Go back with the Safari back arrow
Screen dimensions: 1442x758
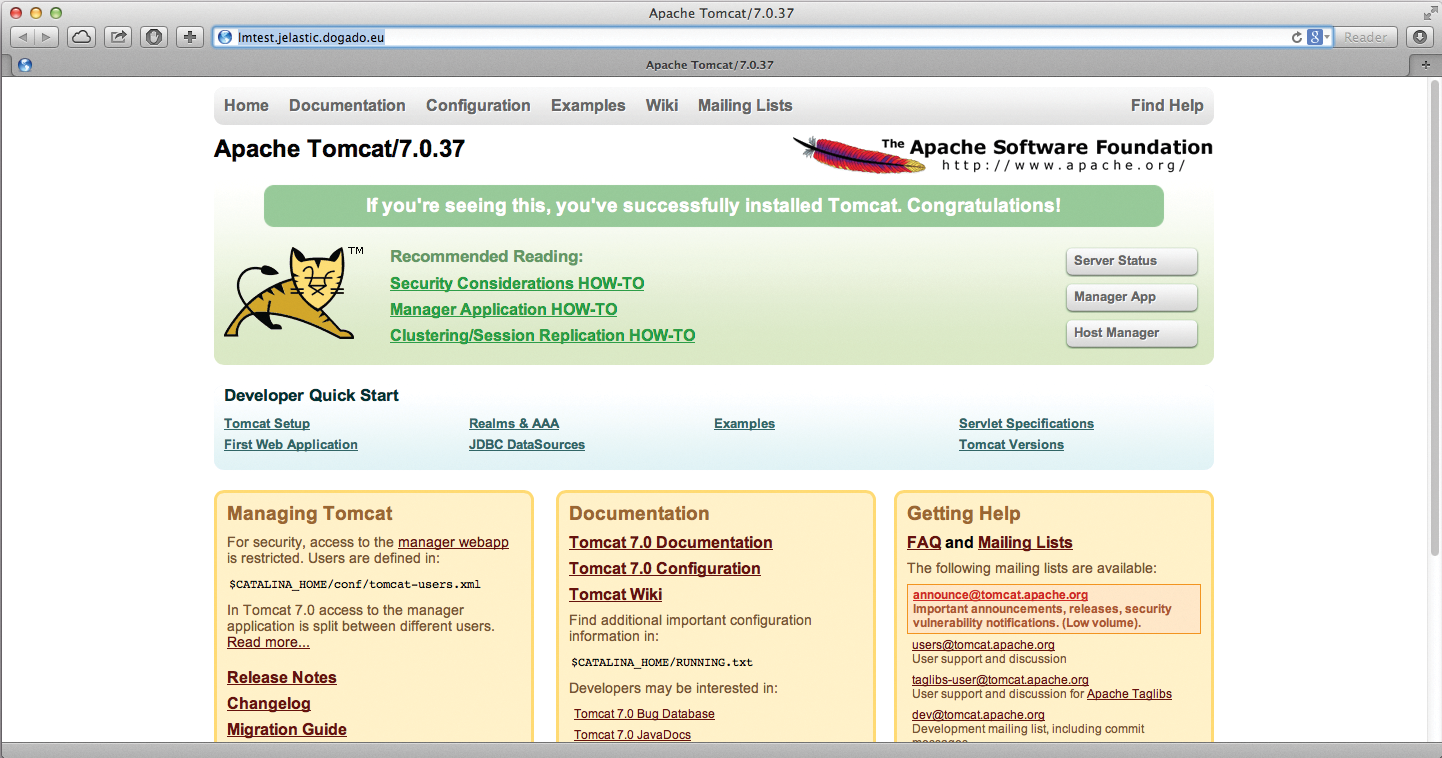coord(23,37)
